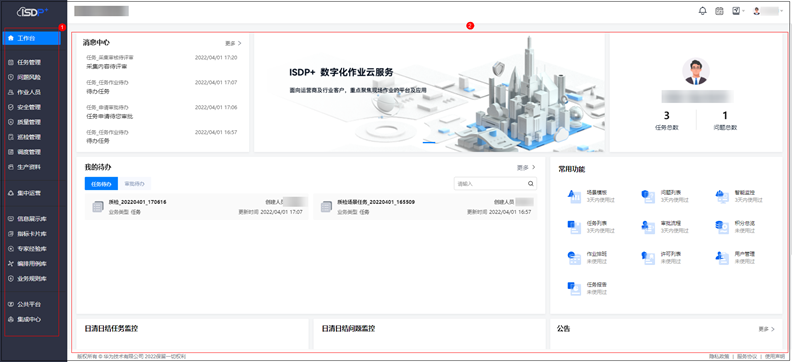Open the 安全管理 sidebar icon
Image resolution: width=792 pixels, height=362 pixels.
[x=11, y=107]
